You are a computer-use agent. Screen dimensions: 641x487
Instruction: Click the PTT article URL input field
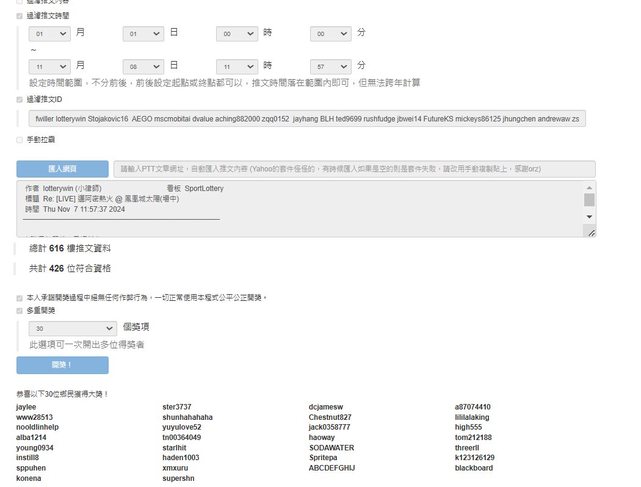354,169
